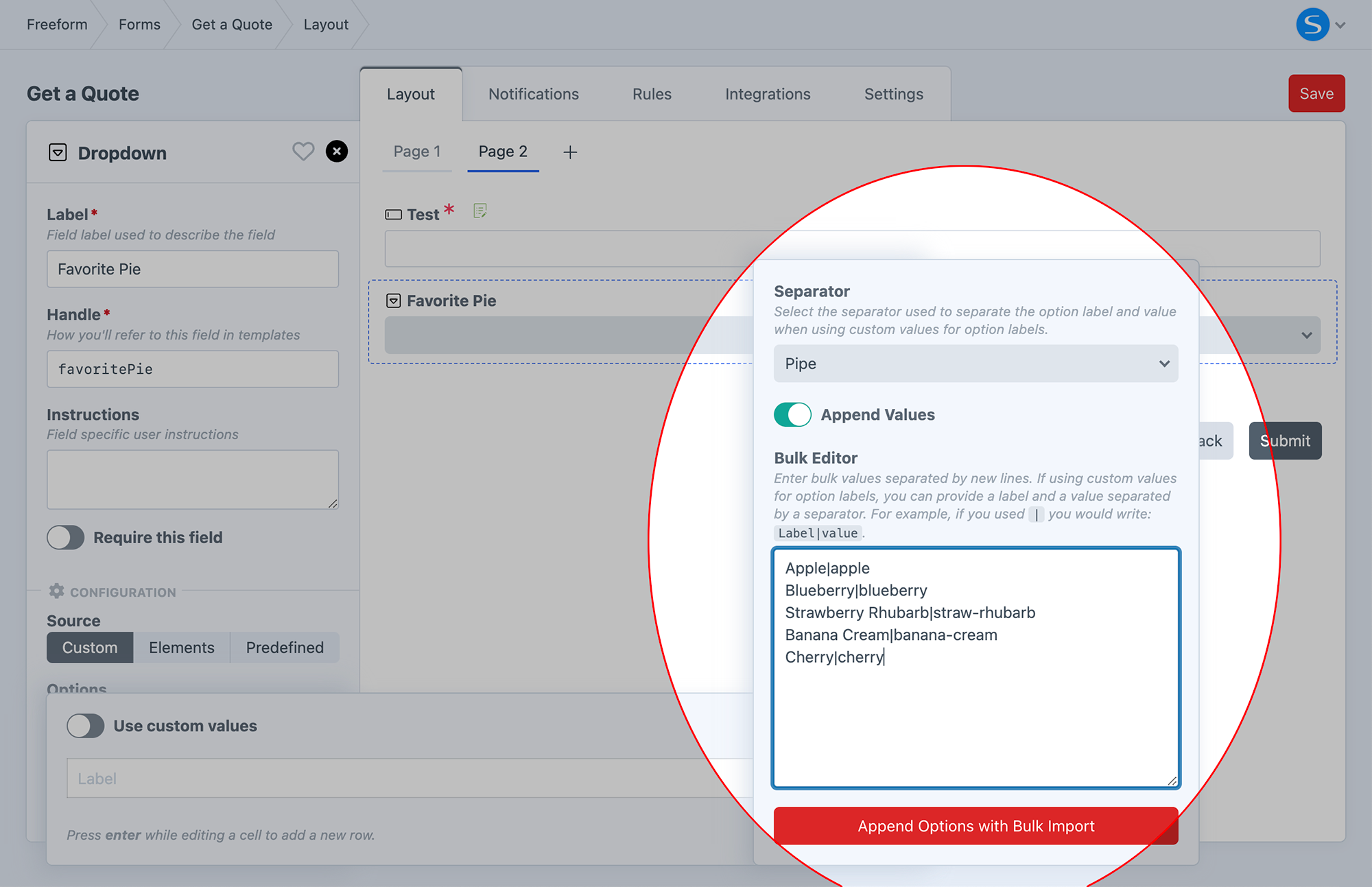Image resolution: width=1372 pixels, height=887 pixels.
Task: Switch to the Page 1 tab
Action: 417,152
